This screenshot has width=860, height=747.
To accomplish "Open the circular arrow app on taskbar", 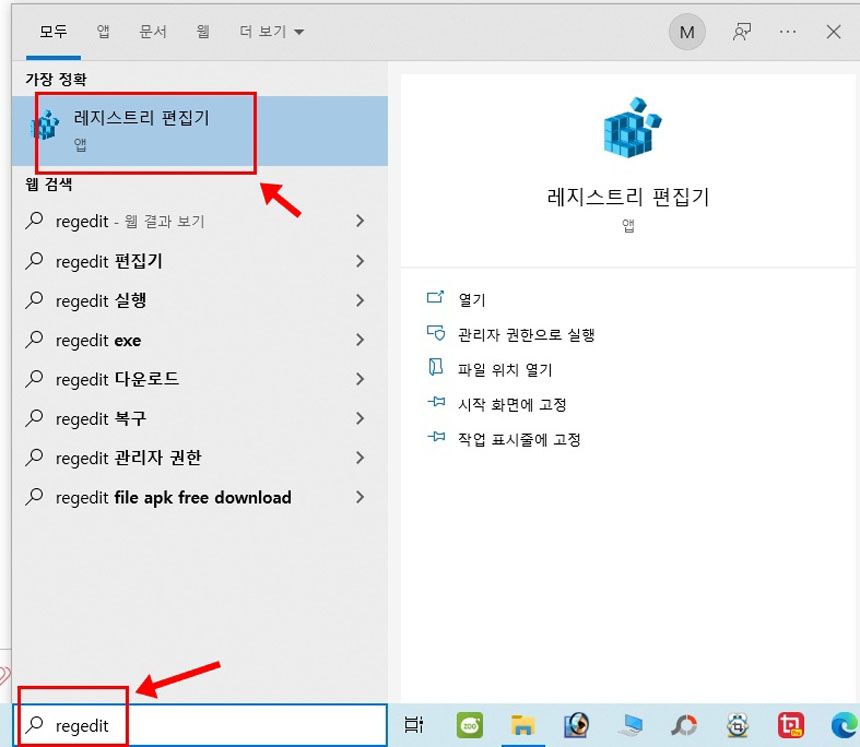I will coord(684,725).
